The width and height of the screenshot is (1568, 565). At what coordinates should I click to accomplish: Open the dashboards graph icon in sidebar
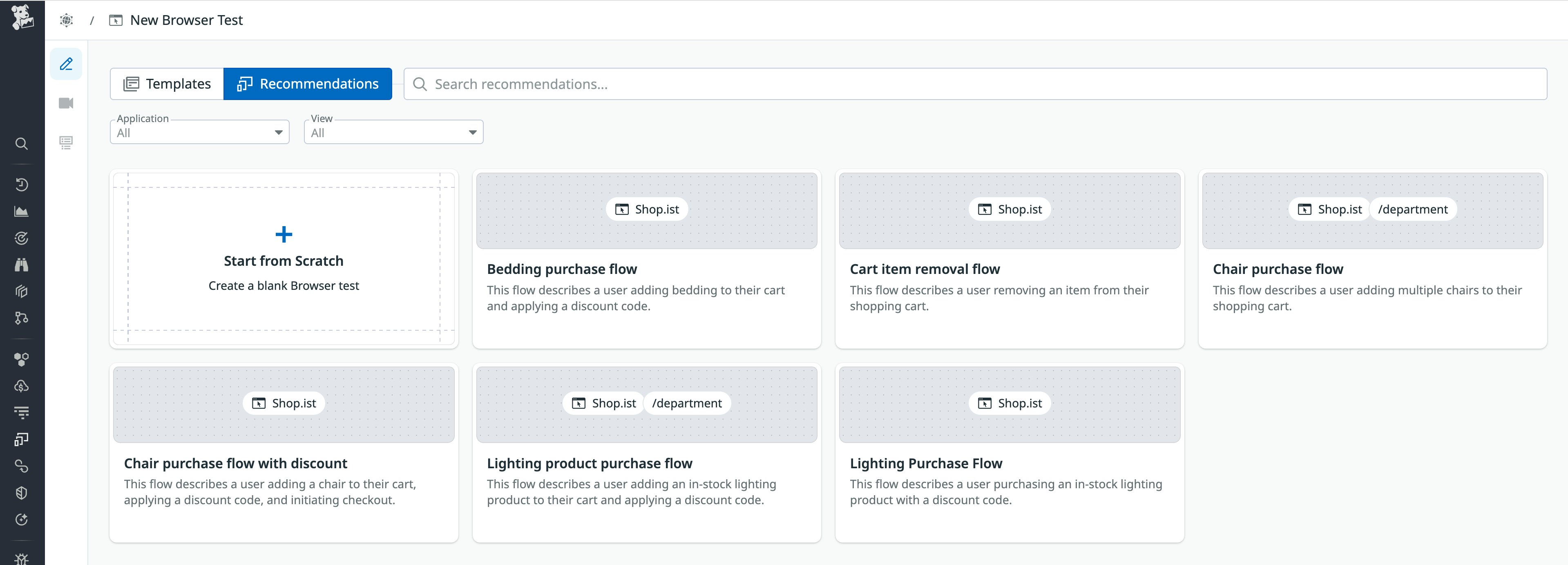tap(22, 211)
